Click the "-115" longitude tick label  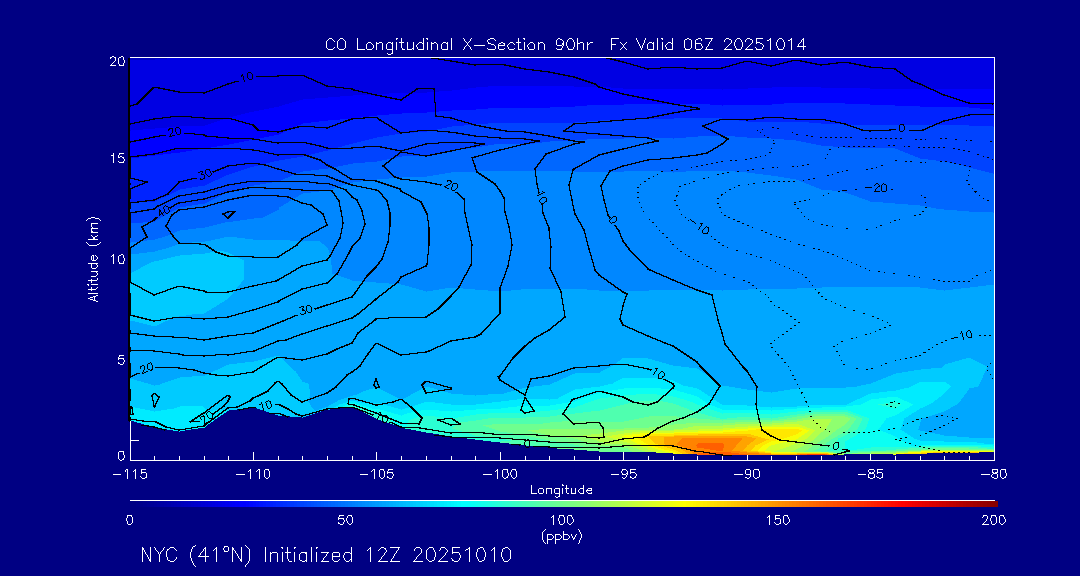point(130,474)
